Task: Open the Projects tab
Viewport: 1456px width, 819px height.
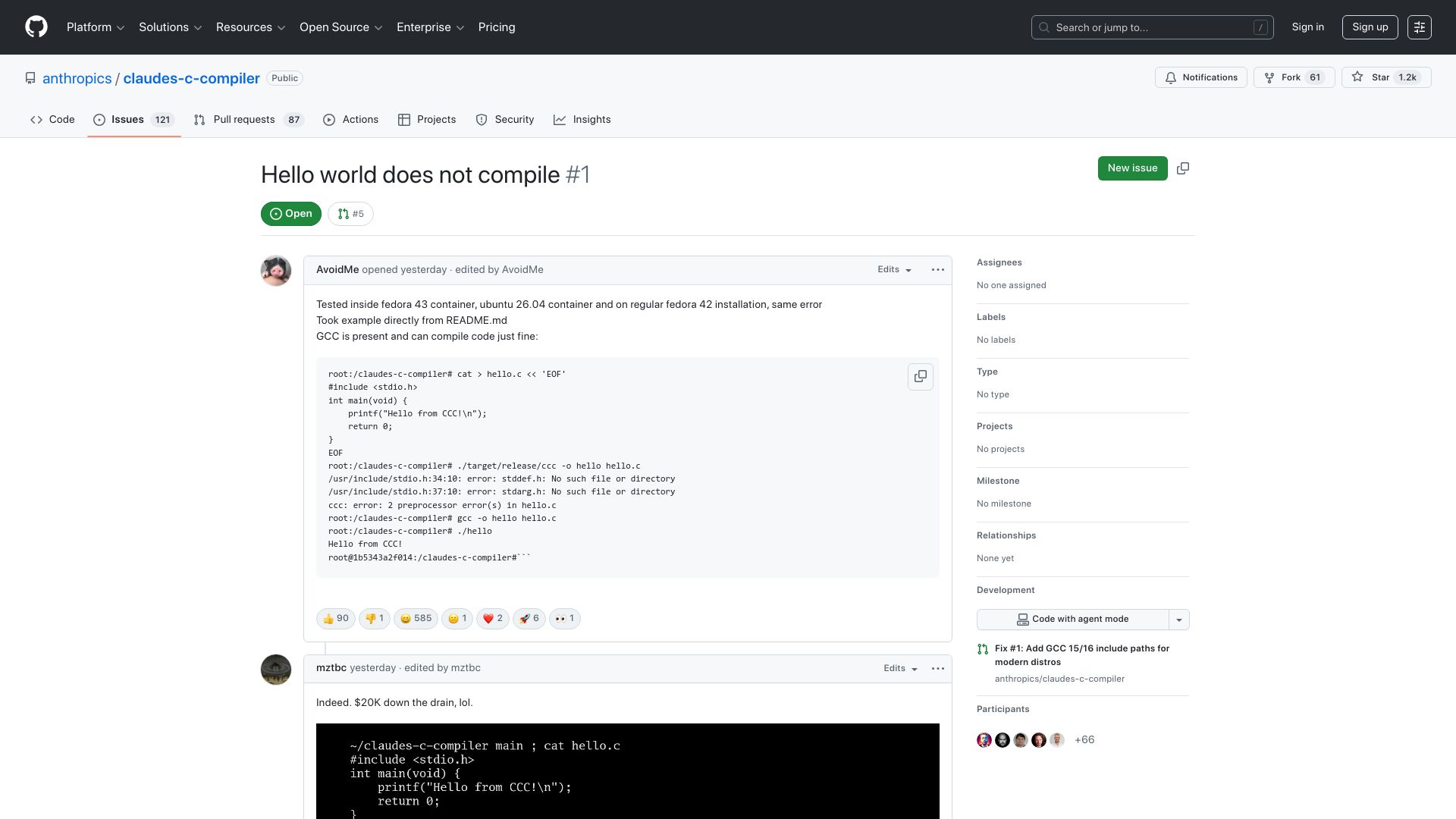Action: tap(427, 120)
